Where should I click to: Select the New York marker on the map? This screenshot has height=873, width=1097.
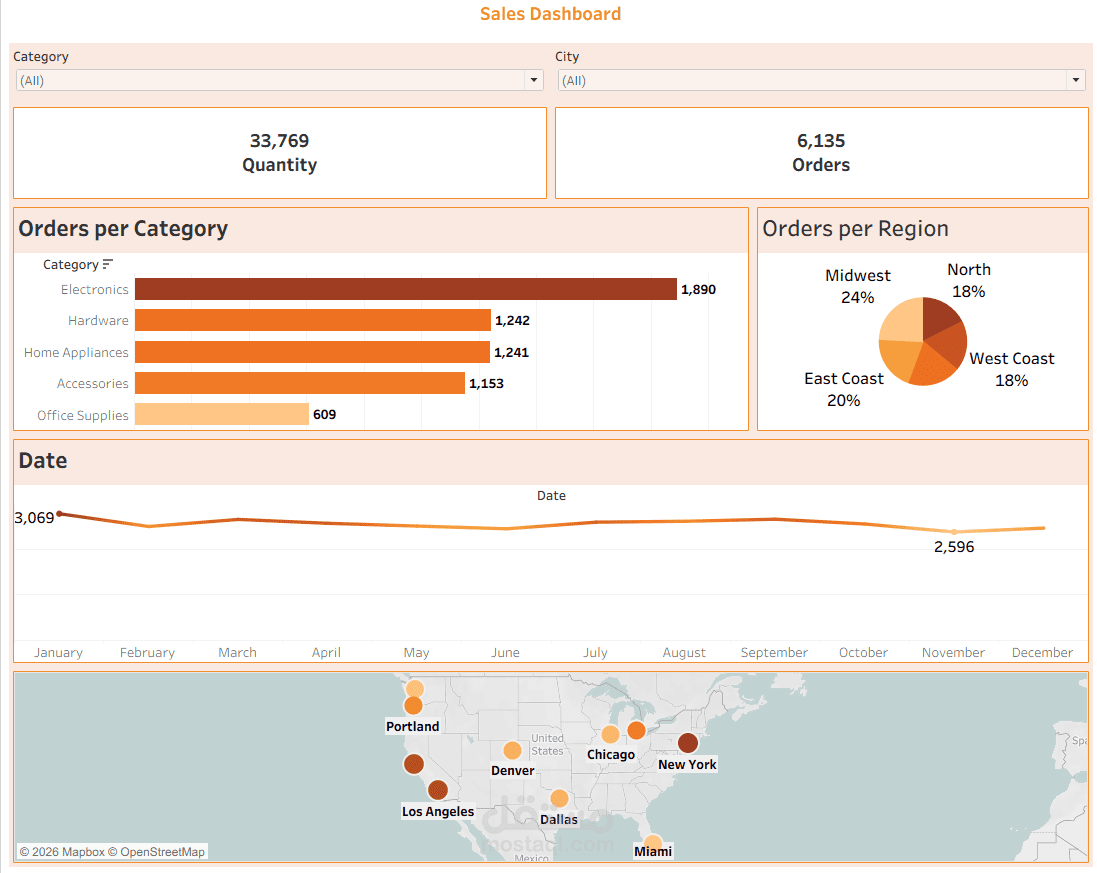click(687, 743)
